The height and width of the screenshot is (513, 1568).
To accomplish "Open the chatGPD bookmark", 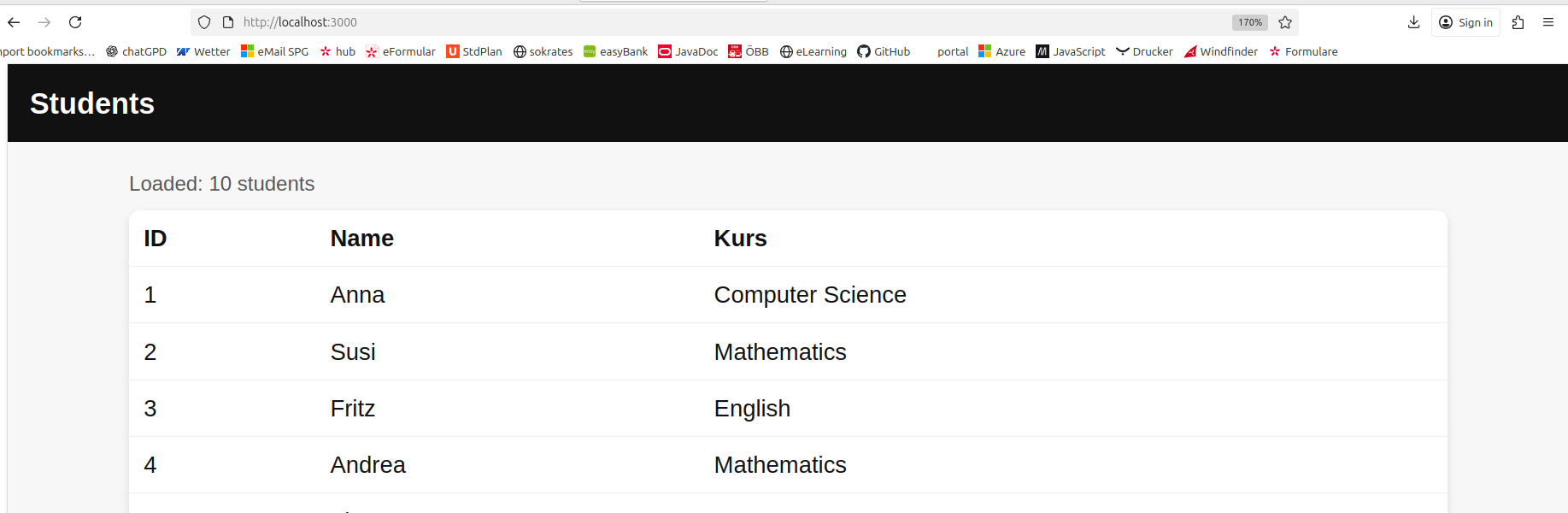I will tap(136, 51).
